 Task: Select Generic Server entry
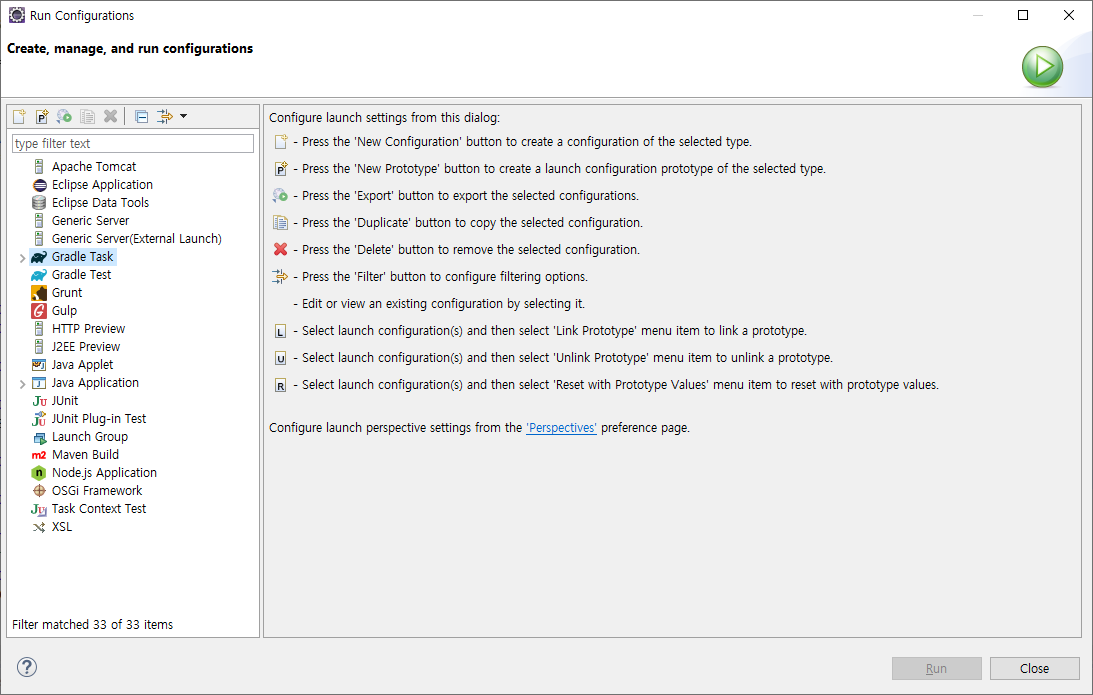[91, 221]
